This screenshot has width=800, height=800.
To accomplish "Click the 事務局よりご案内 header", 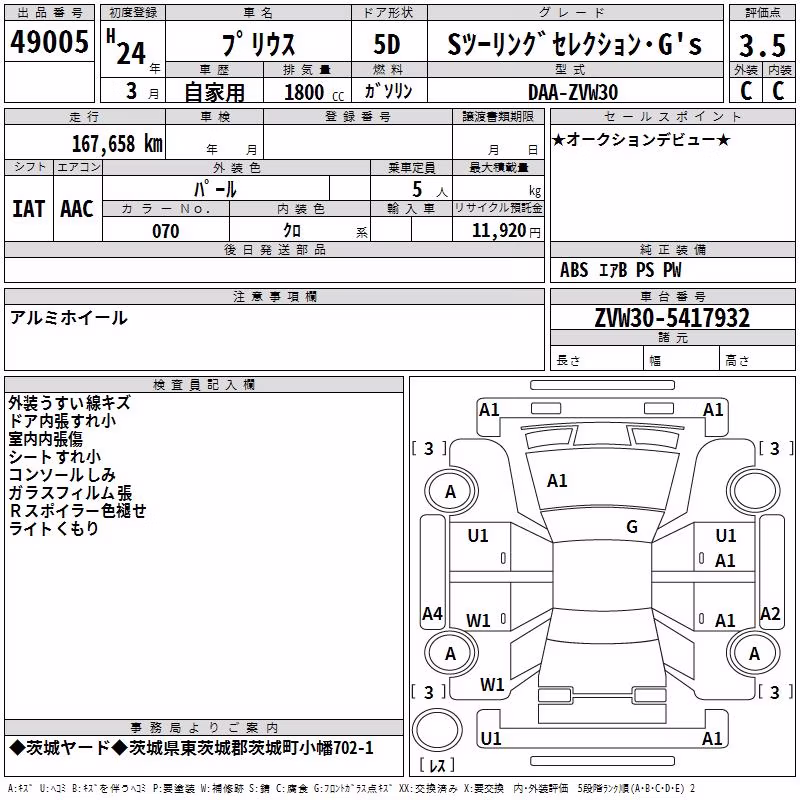I will click(x=204, y=728).
